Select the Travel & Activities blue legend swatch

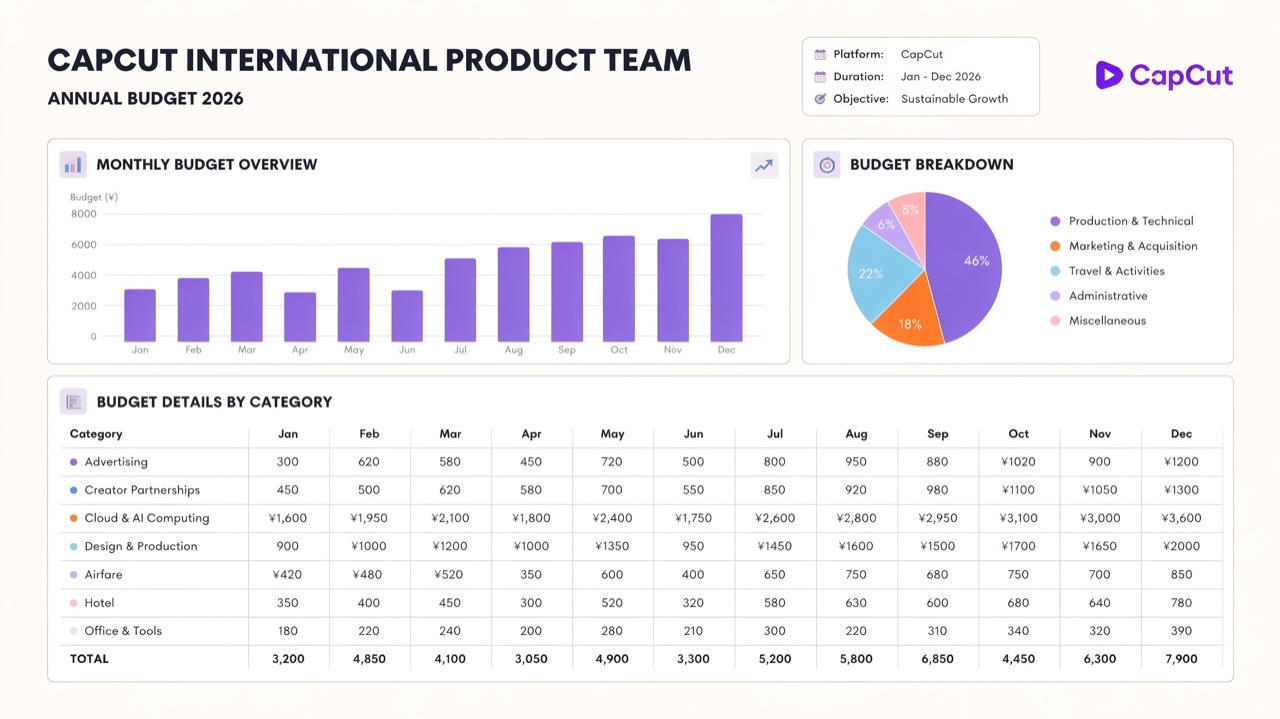1055,271
